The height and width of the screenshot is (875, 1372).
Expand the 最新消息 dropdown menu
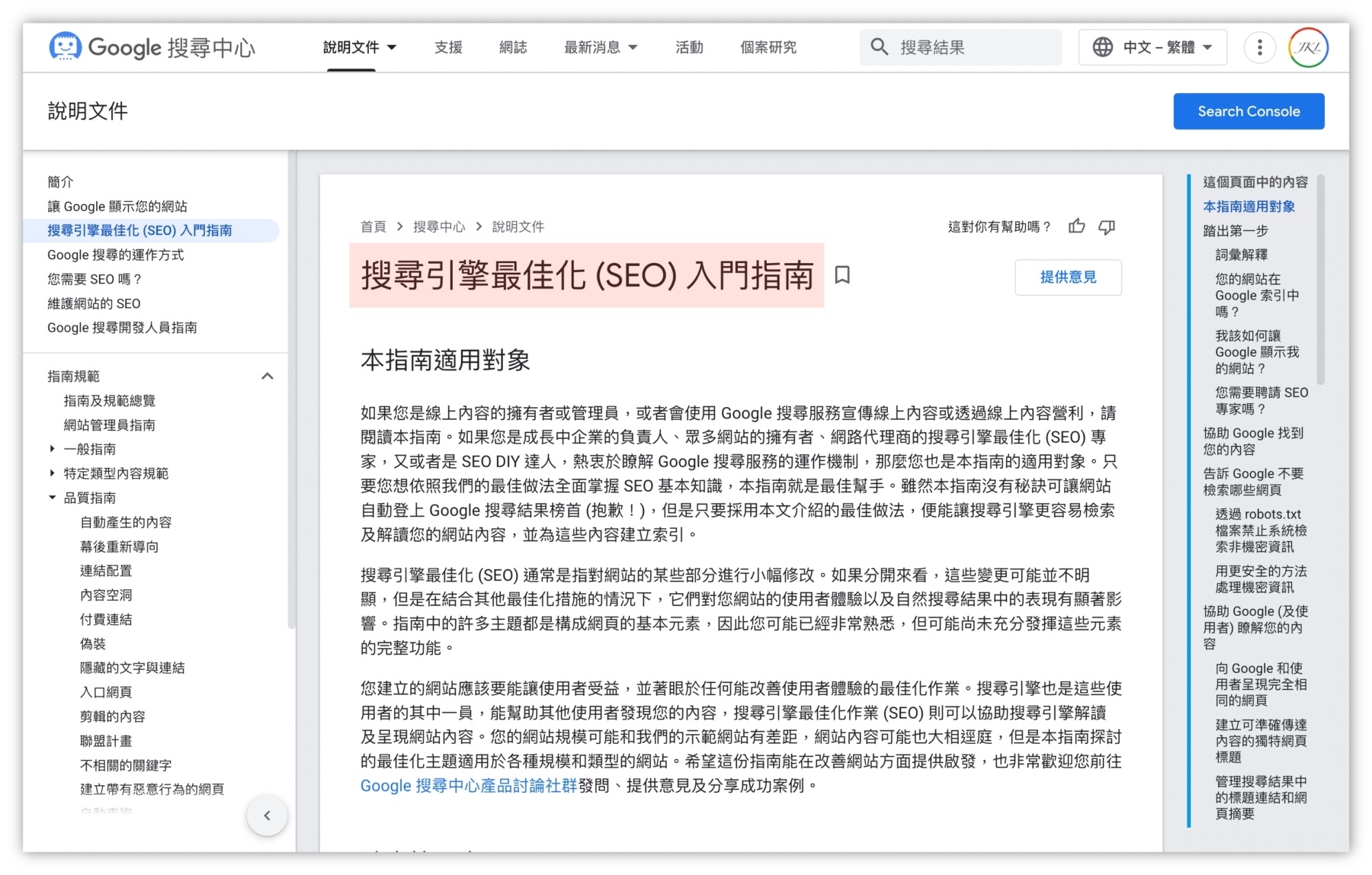point(601,47)
